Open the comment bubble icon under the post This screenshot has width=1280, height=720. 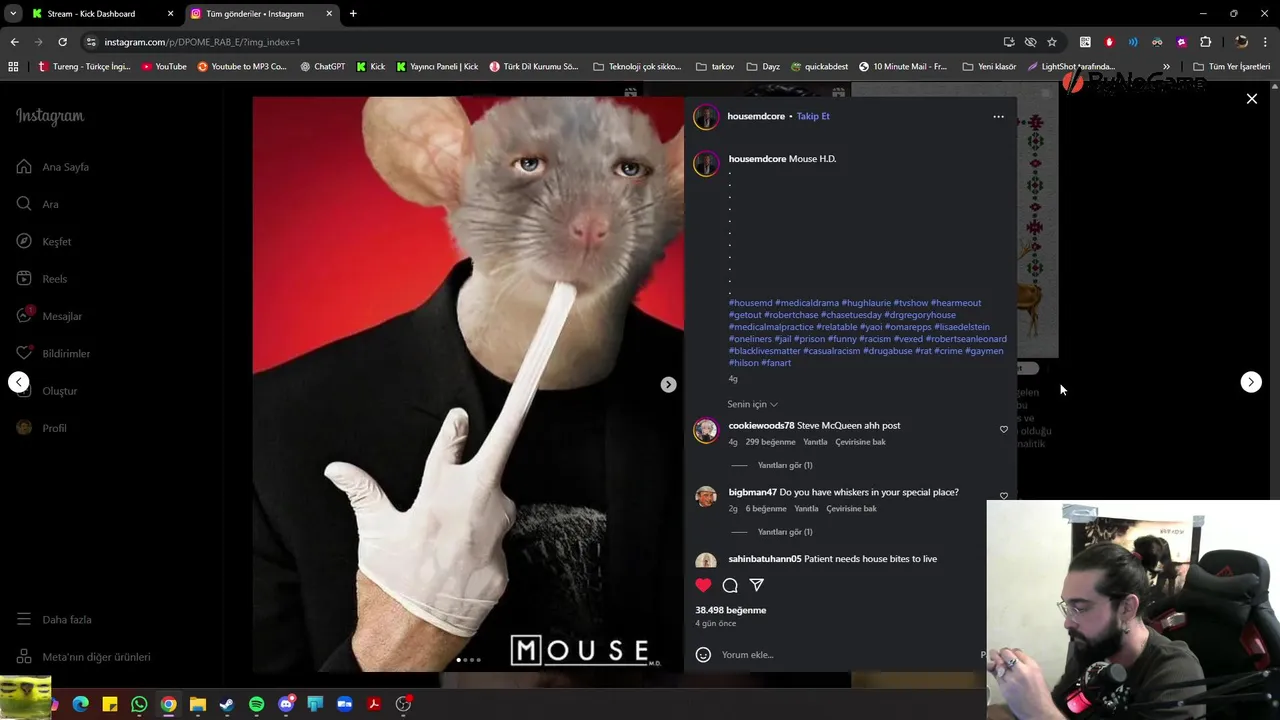click(730, 585)
